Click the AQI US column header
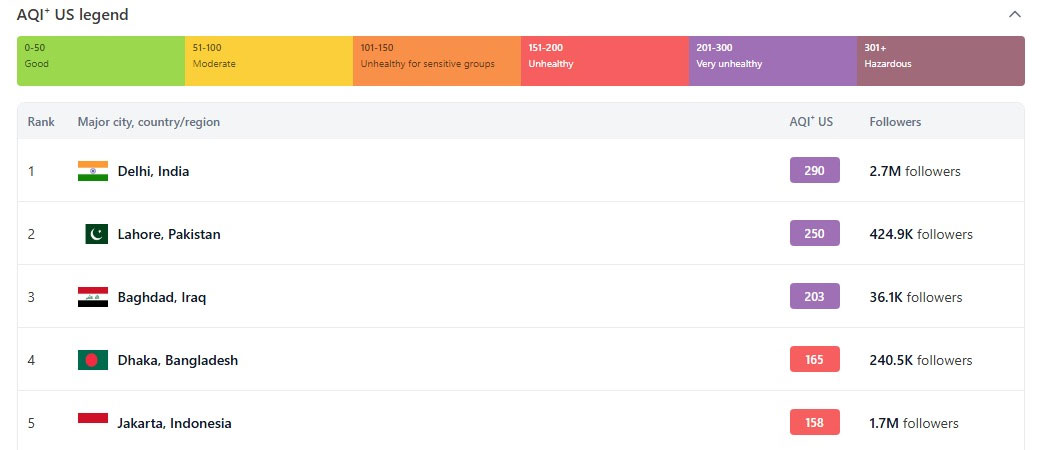The image size is (1039, 450). (811, 122)
